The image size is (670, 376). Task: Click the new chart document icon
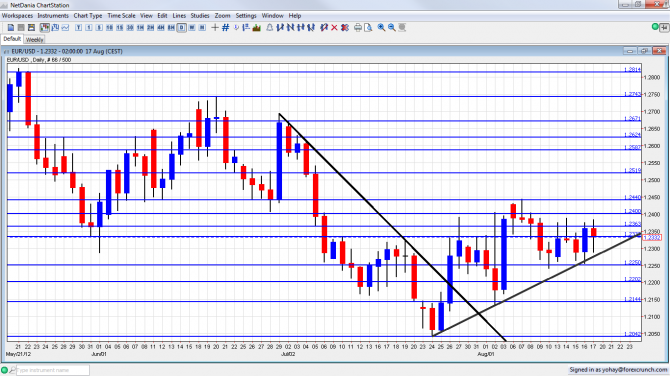[x=11, y=27]
